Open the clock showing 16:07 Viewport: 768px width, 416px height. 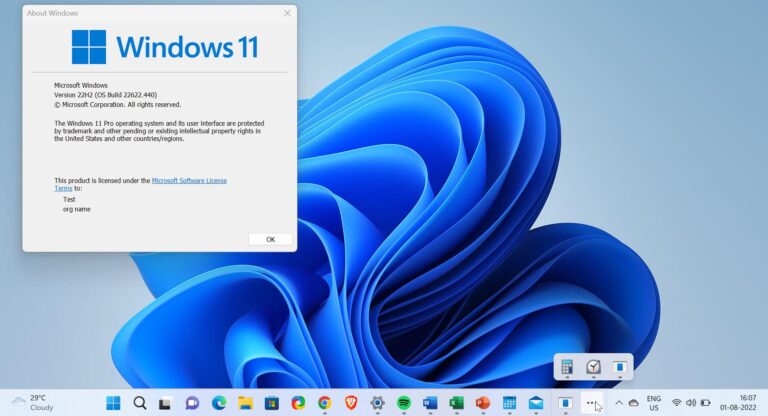point(738,403)
